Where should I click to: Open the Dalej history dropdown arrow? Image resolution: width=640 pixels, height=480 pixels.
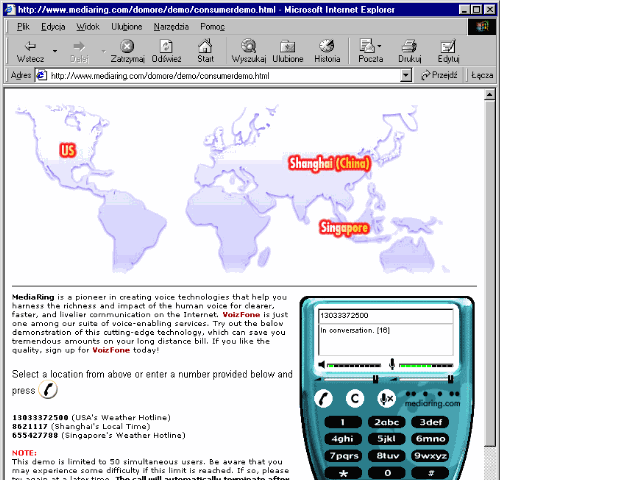pyautogui.click(x=103, y=51)
